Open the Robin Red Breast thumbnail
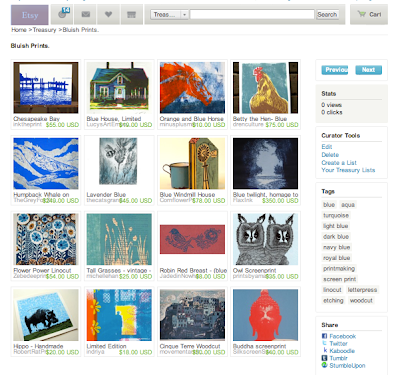The height and width of the screenshot is (375, 400). point(192,239)
